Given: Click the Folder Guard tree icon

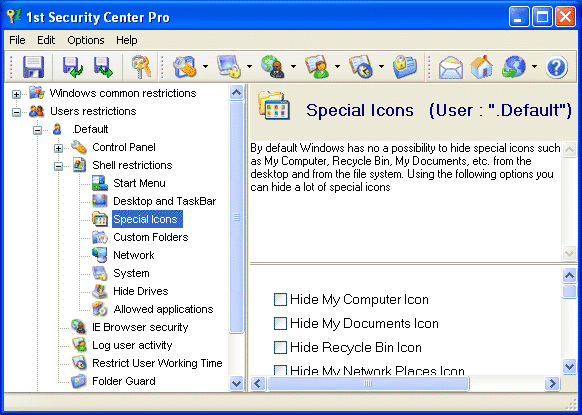Looking at the screenshot, I should click(x=79, y=381).
